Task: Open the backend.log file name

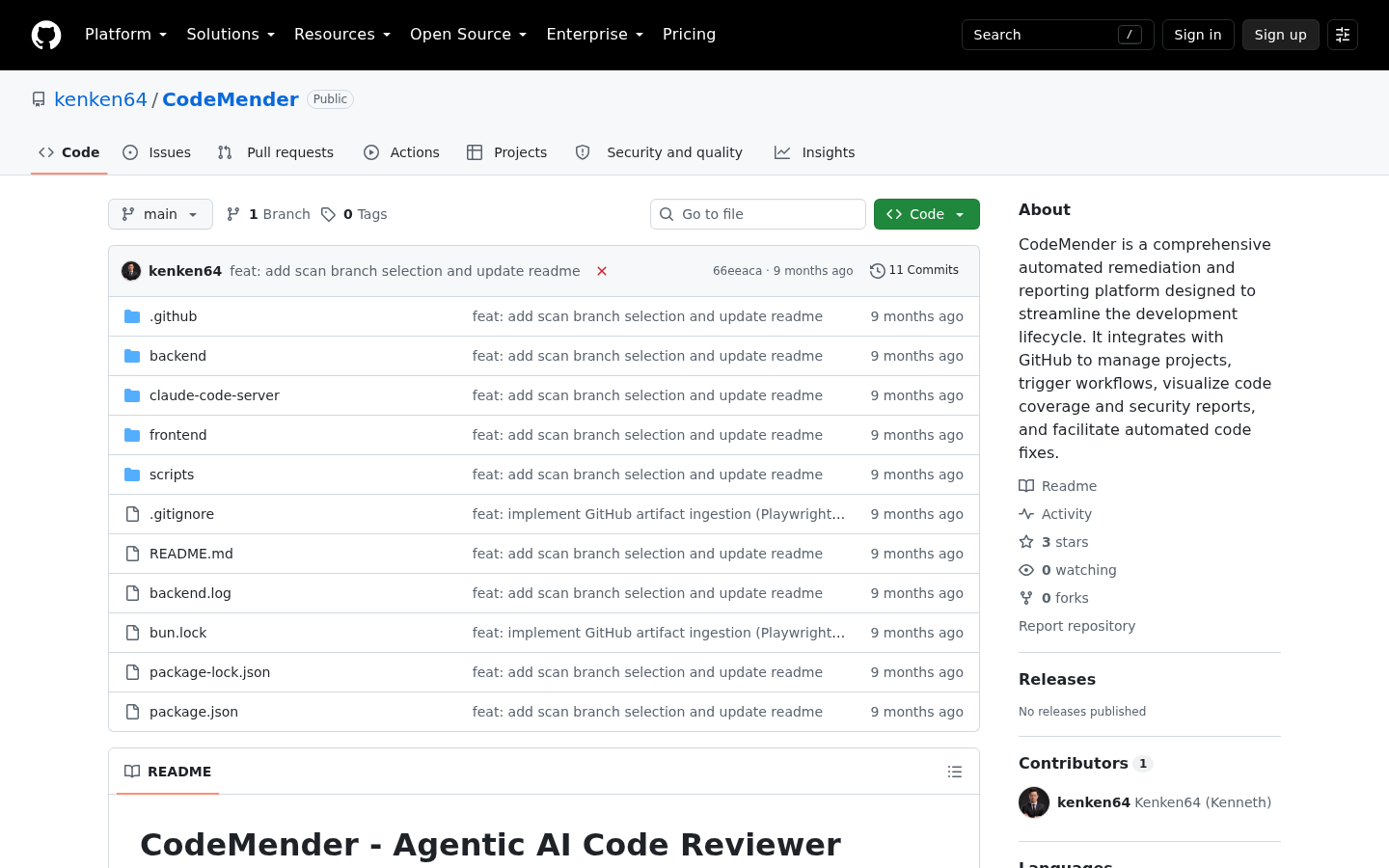Action: pyautogui.click(x=190, y=593)
